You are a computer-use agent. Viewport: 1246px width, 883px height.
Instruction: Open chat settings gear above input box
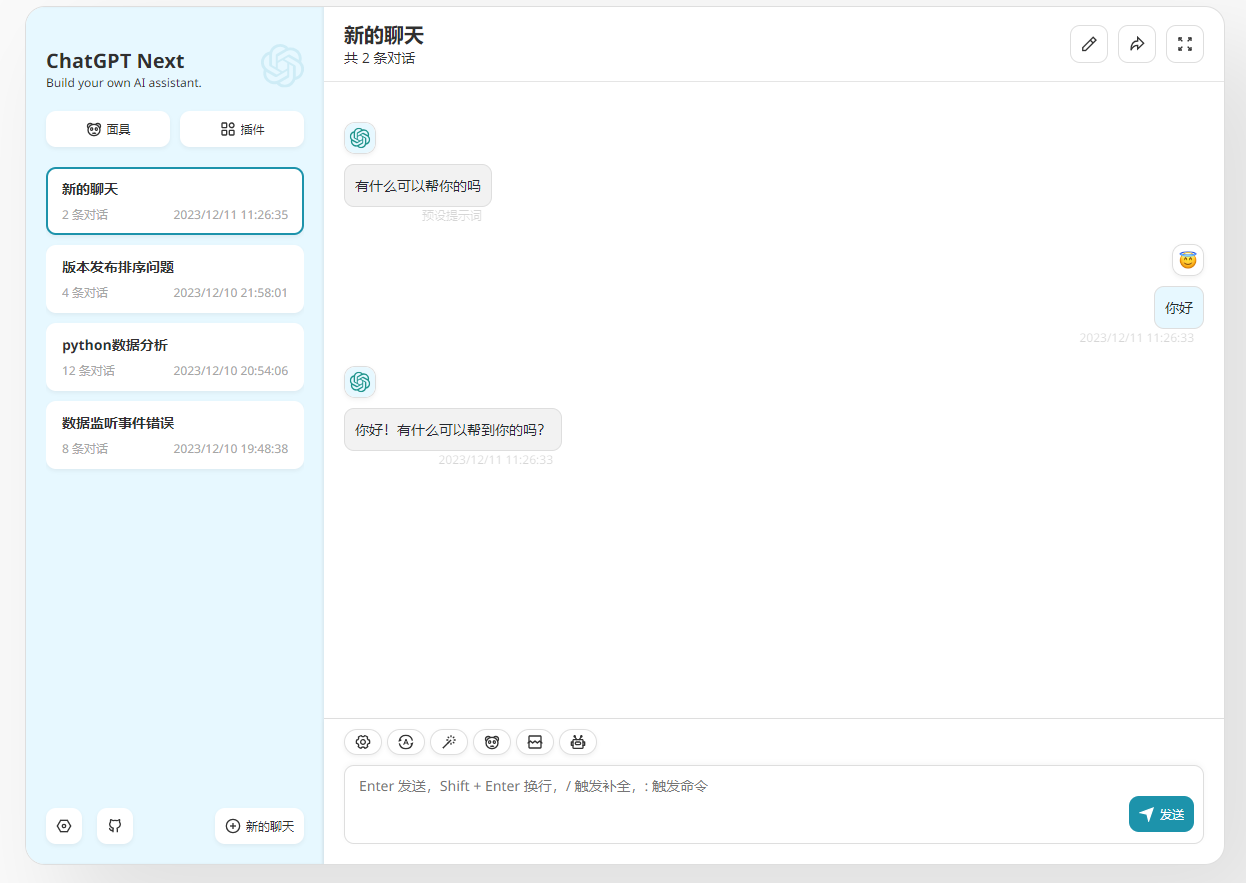(x=363, y=742)
